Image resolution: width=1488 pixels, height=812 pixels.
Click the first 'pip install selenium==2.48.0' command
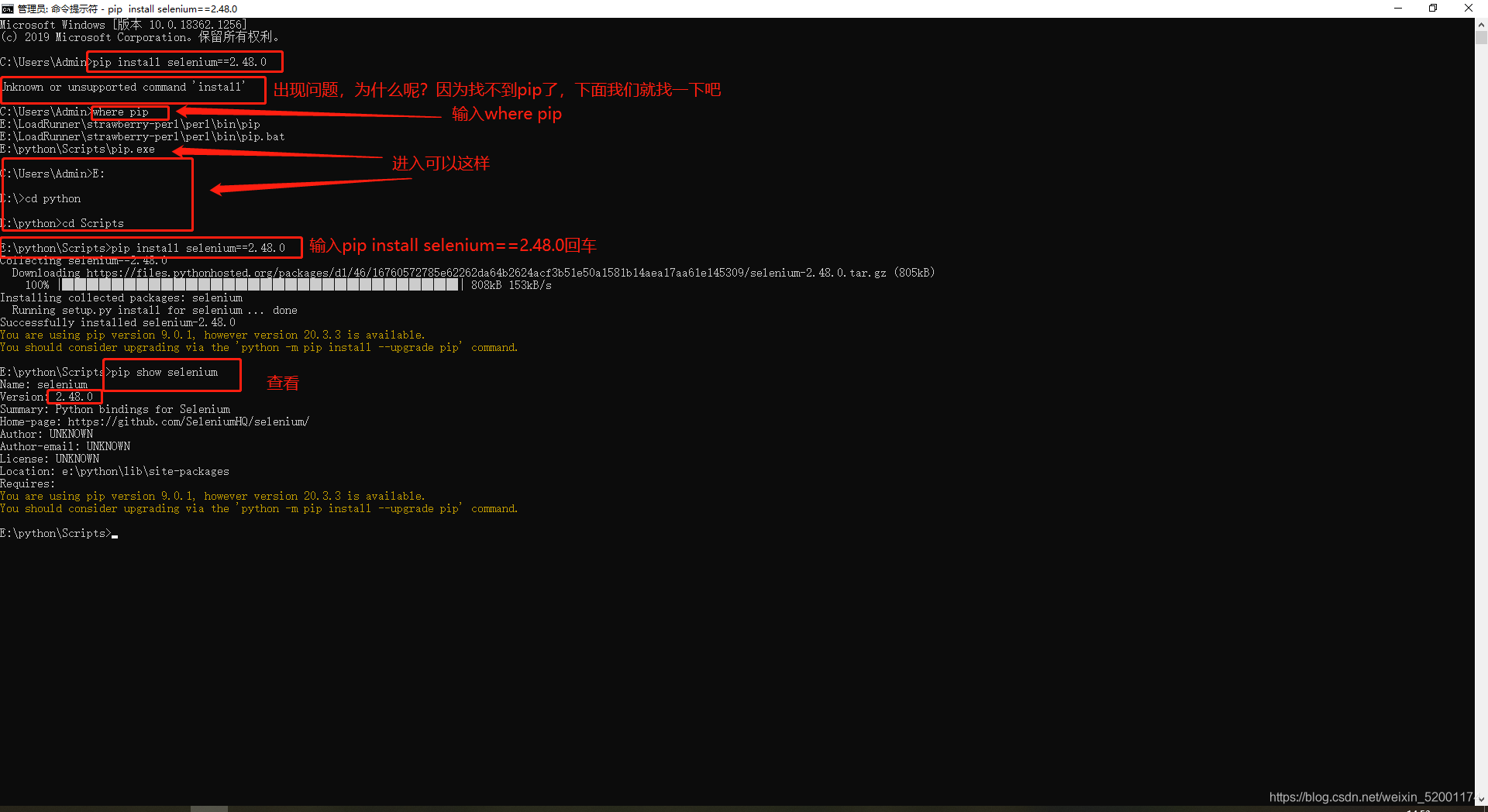pyautogui.click(x=179, y=62)
